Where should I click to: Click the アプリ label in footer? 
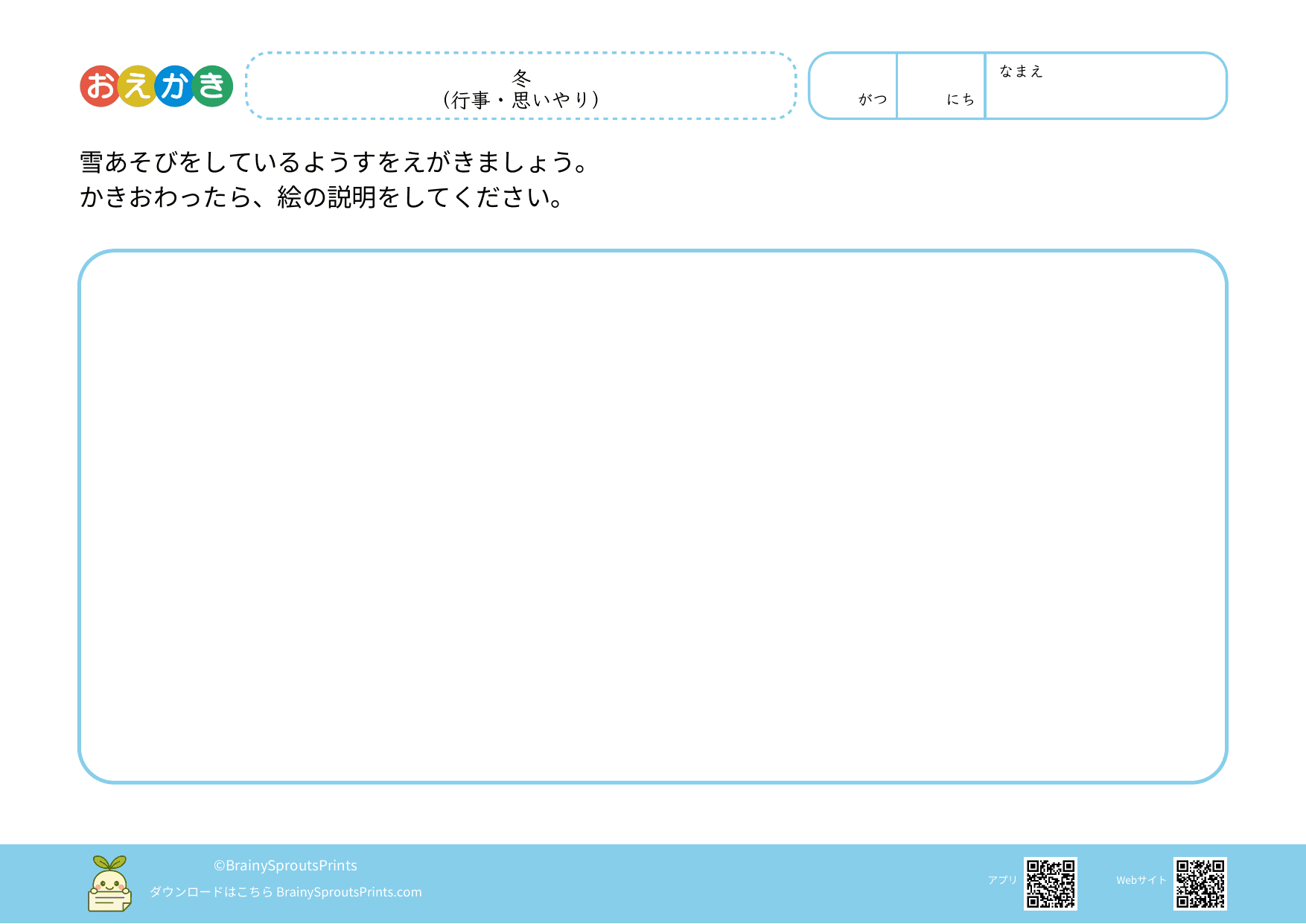coord(1002,880)
